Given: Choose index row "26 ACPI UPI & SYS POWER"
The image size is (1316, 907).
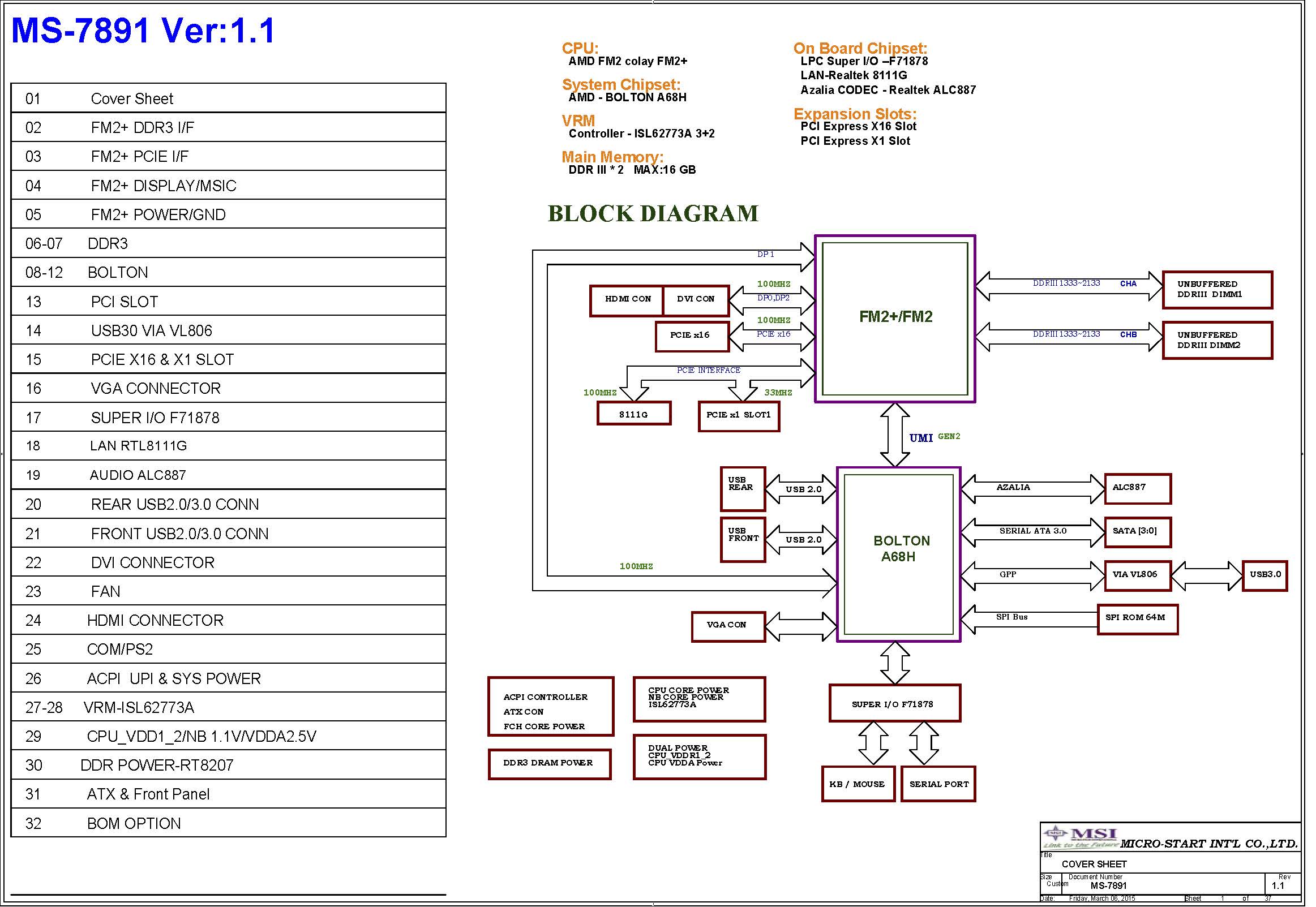Looking at the screenshot, I should [x=229, y=678].
